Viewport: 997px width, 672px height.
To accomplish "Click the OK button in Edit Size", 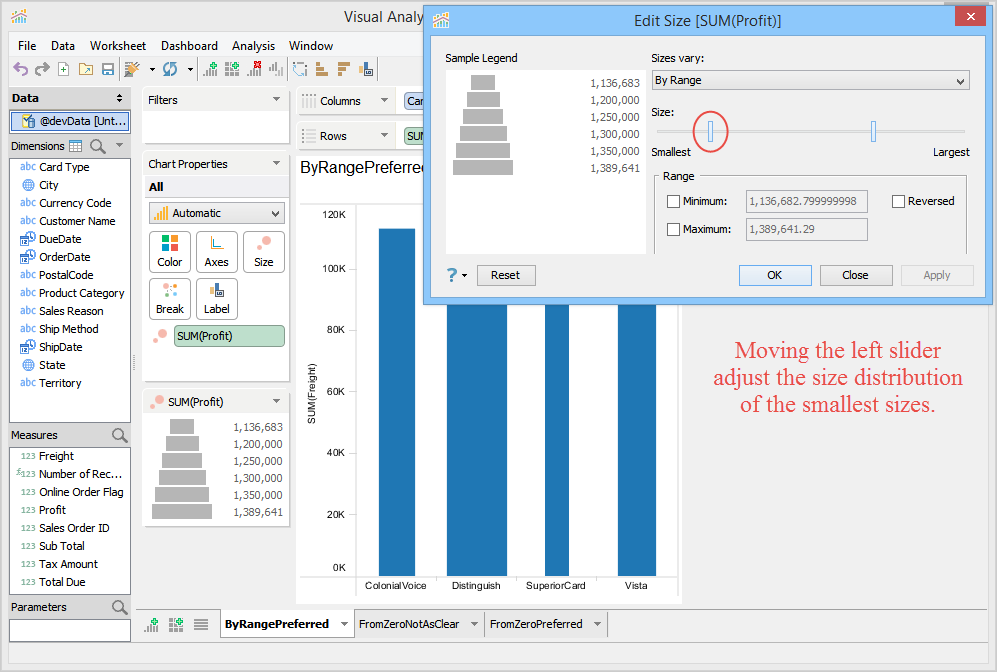I will tap(774, 275).
